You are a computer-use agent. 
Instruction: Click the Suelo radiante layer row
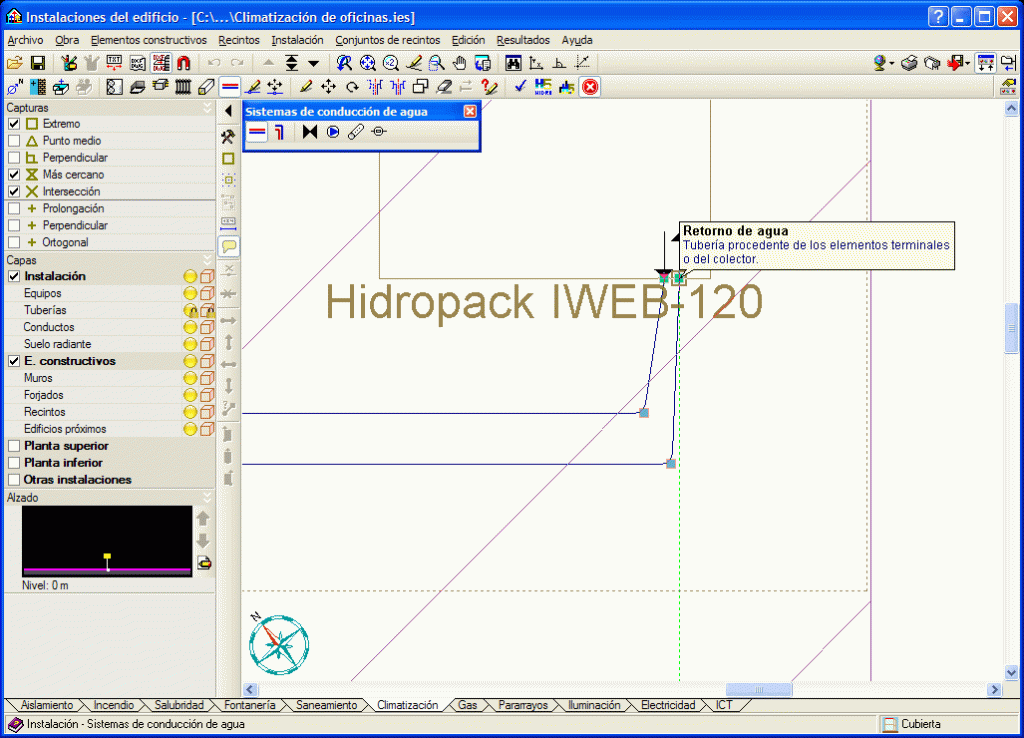pos(110,344)
